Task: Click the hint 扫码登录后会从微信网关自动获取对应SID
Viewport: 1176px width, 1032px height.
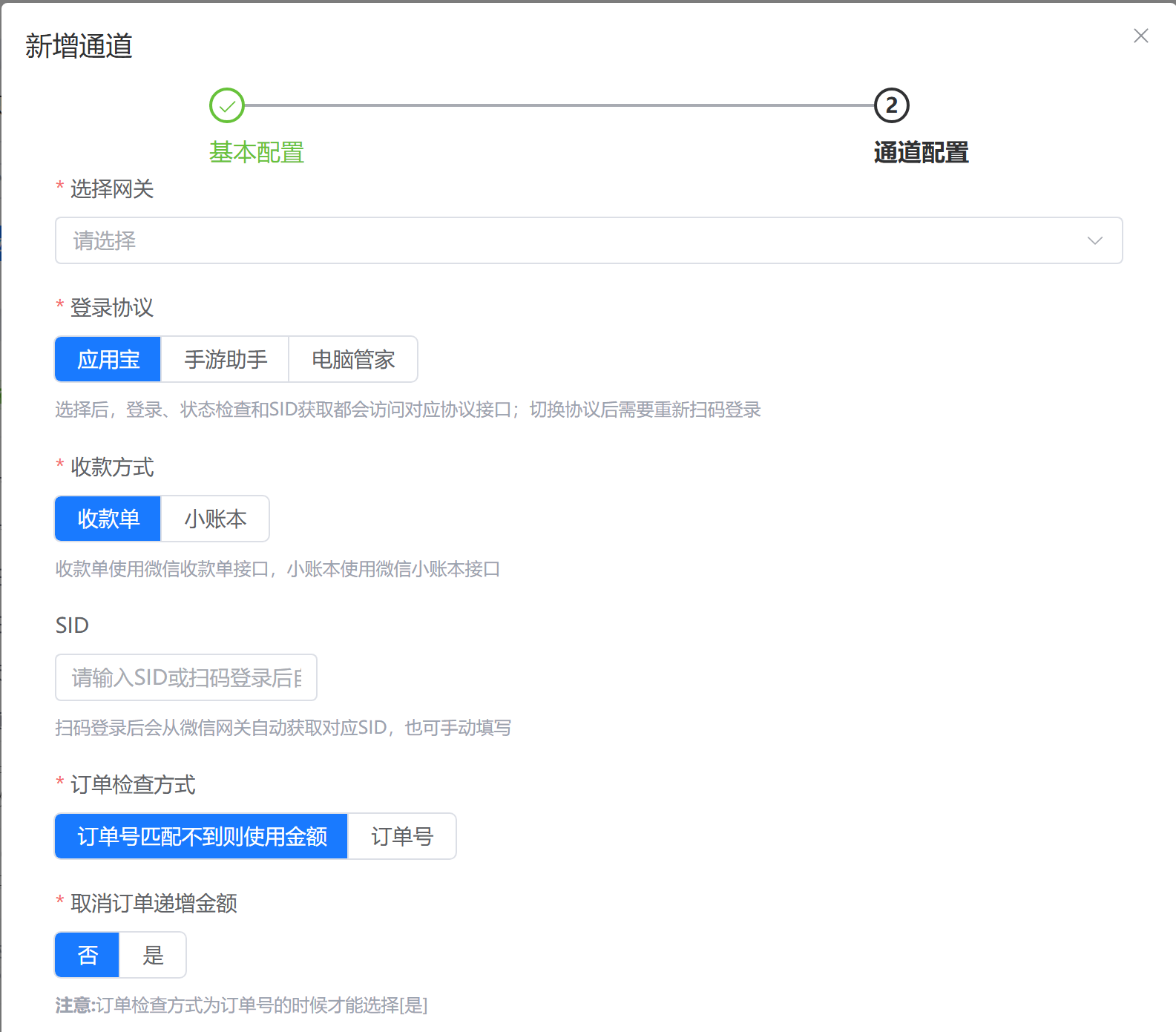Action: tap(283, 728)
